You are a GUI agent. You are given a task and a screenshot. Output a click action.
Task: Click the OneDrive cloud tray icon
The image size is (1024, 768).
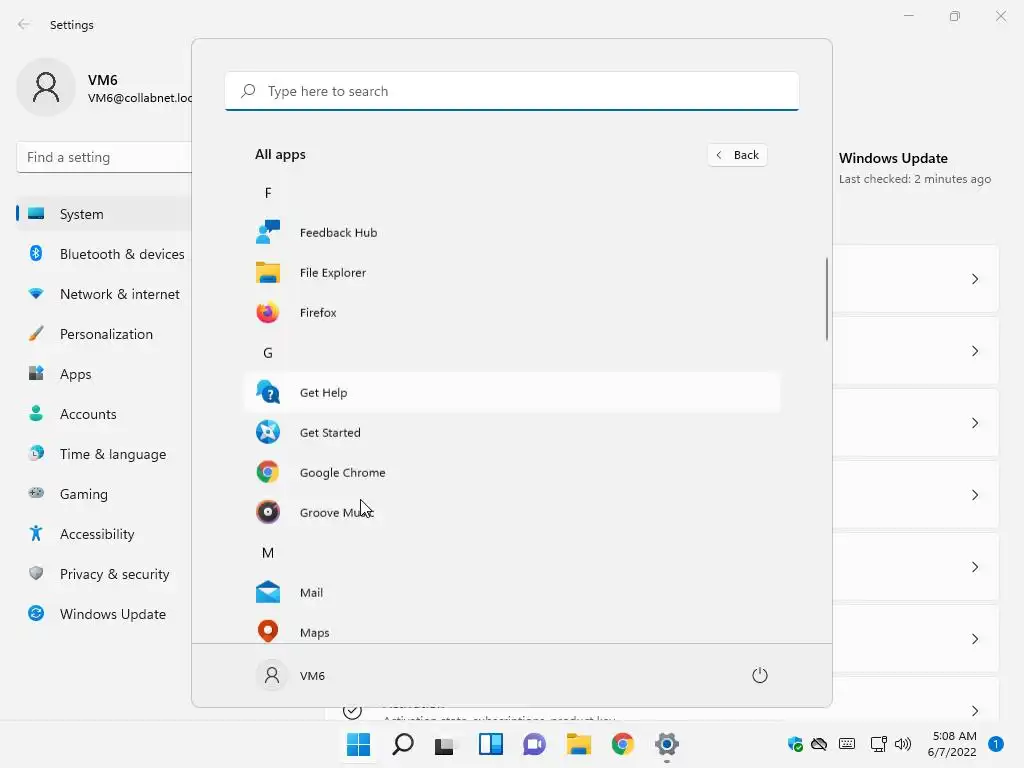coord(819,744)
